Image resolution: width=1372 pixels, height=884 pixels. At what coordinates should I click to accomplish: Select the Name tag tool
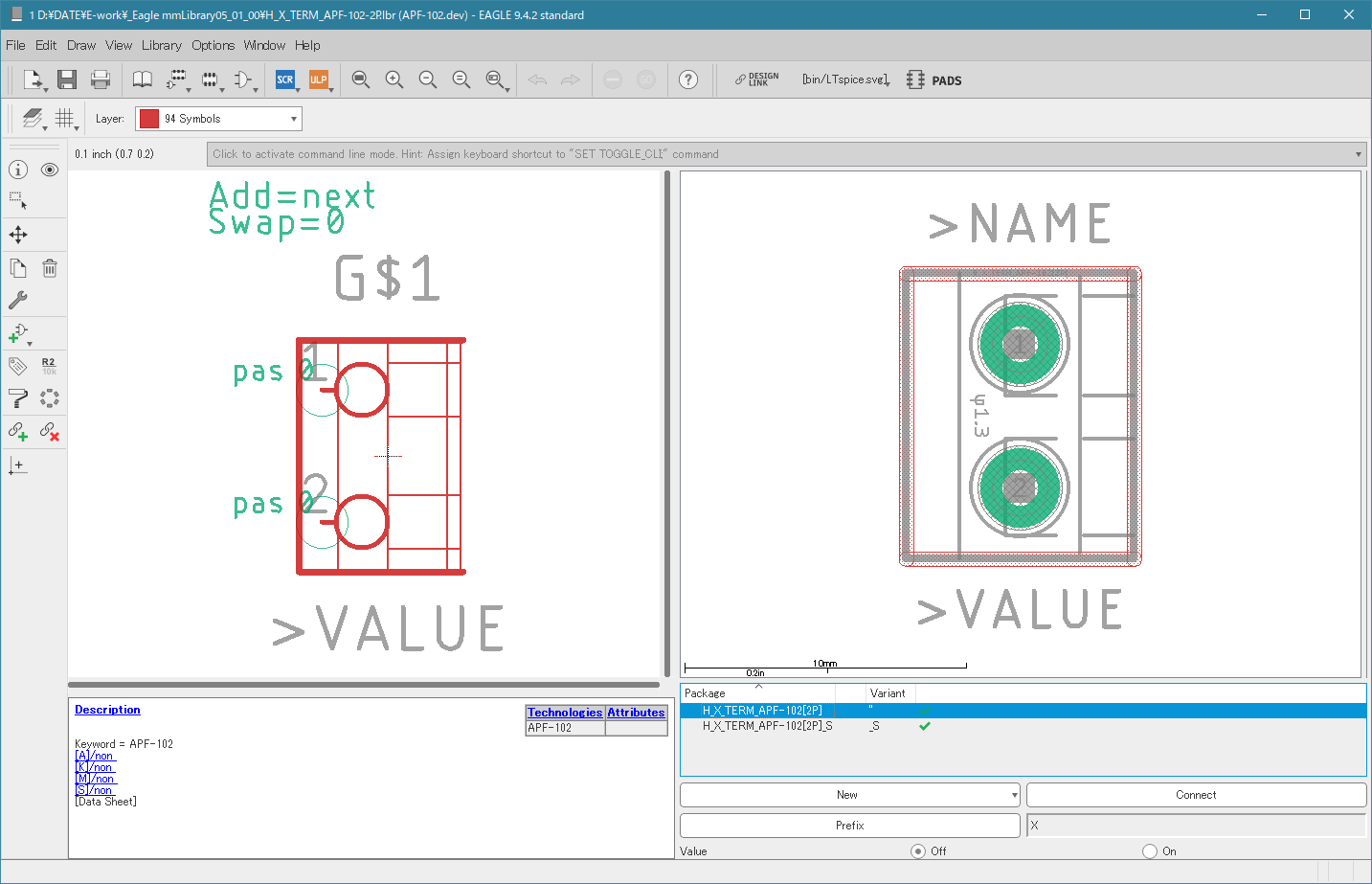(18, 366)
